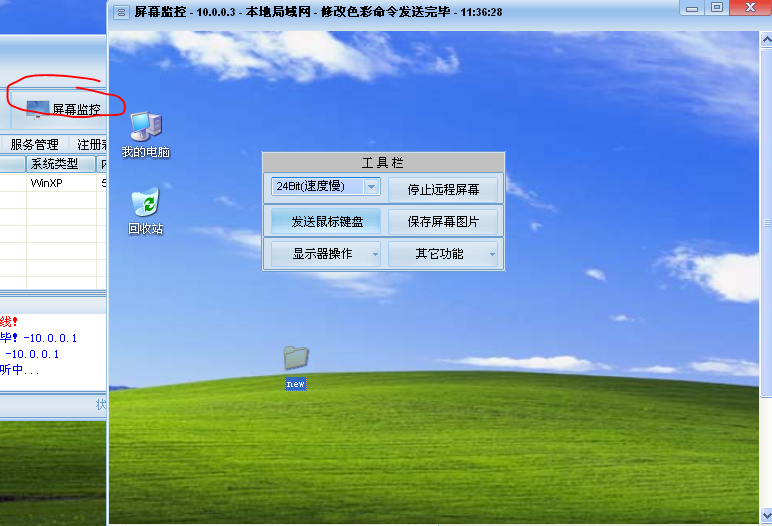Image resolution: width=772 pixels, height=526 pixels.
Task: Select the 回收站 recycle bin icon
Action: (x=146, y=211)
